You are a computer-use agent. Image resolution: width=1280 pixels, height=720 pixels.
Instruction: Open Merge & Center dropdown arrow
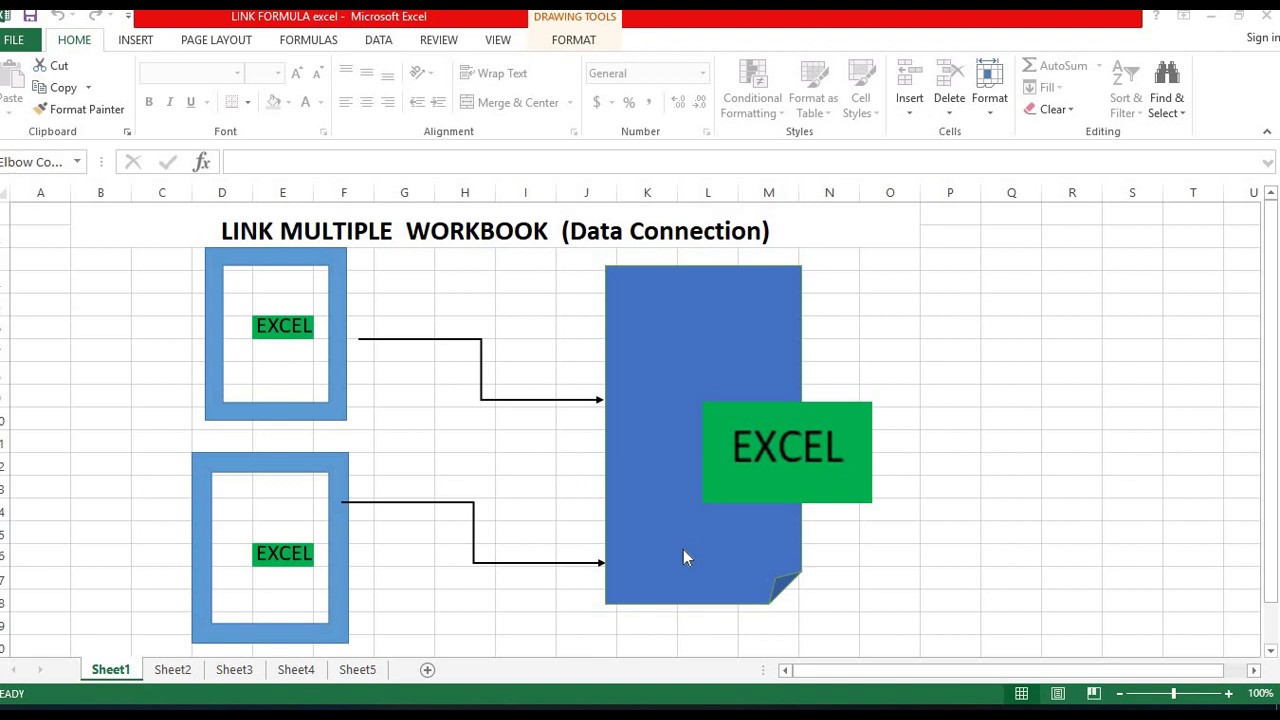click(570, 102)
